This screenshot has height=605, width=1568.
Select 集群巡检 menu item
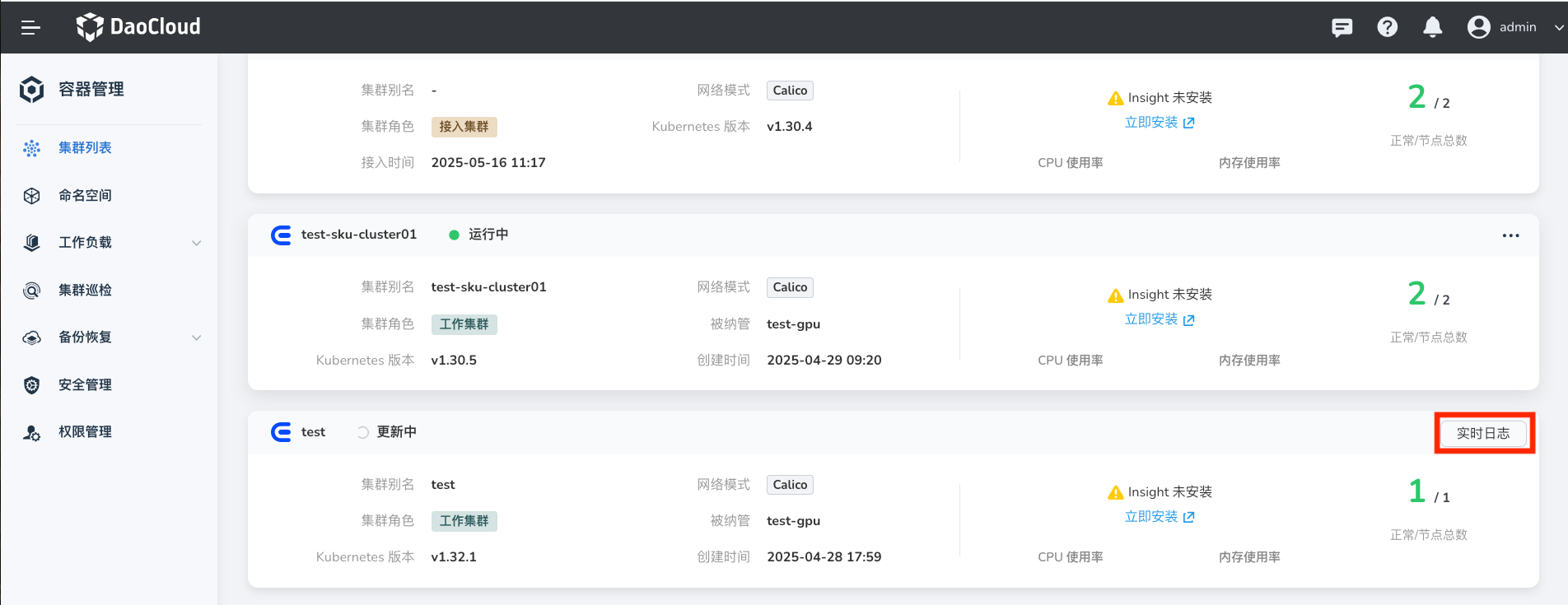(x=85, y=290)
